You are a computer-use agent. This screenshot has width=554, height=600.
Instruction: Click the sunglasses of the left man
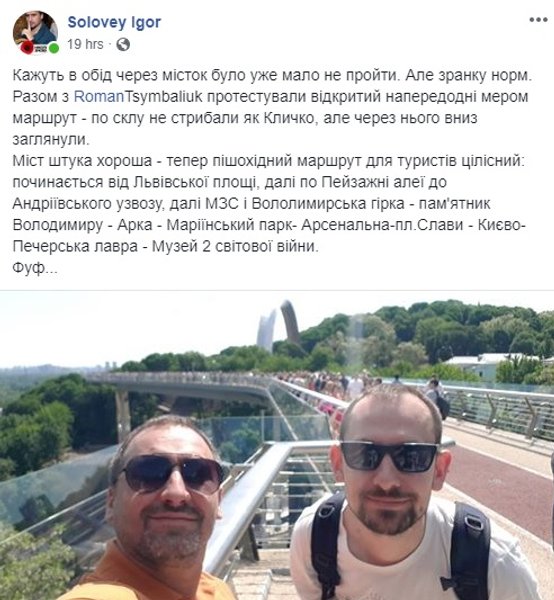[x=173, y=474]
